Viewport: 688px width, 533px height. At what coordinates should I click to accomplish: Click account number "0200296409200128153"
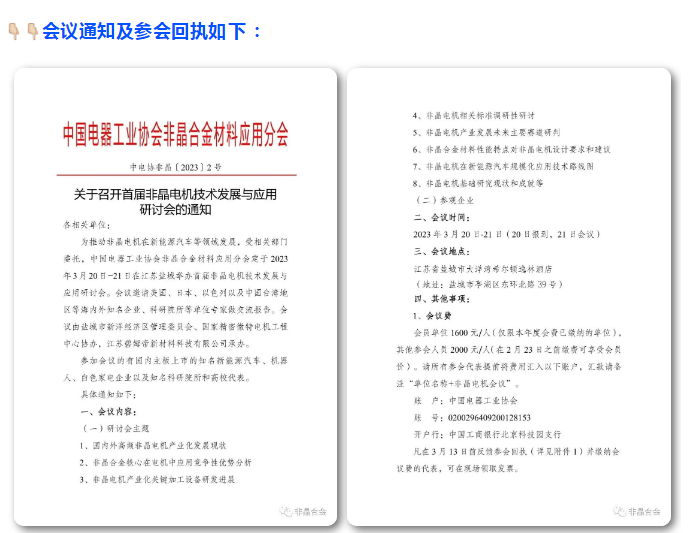[x=489, y=418]
